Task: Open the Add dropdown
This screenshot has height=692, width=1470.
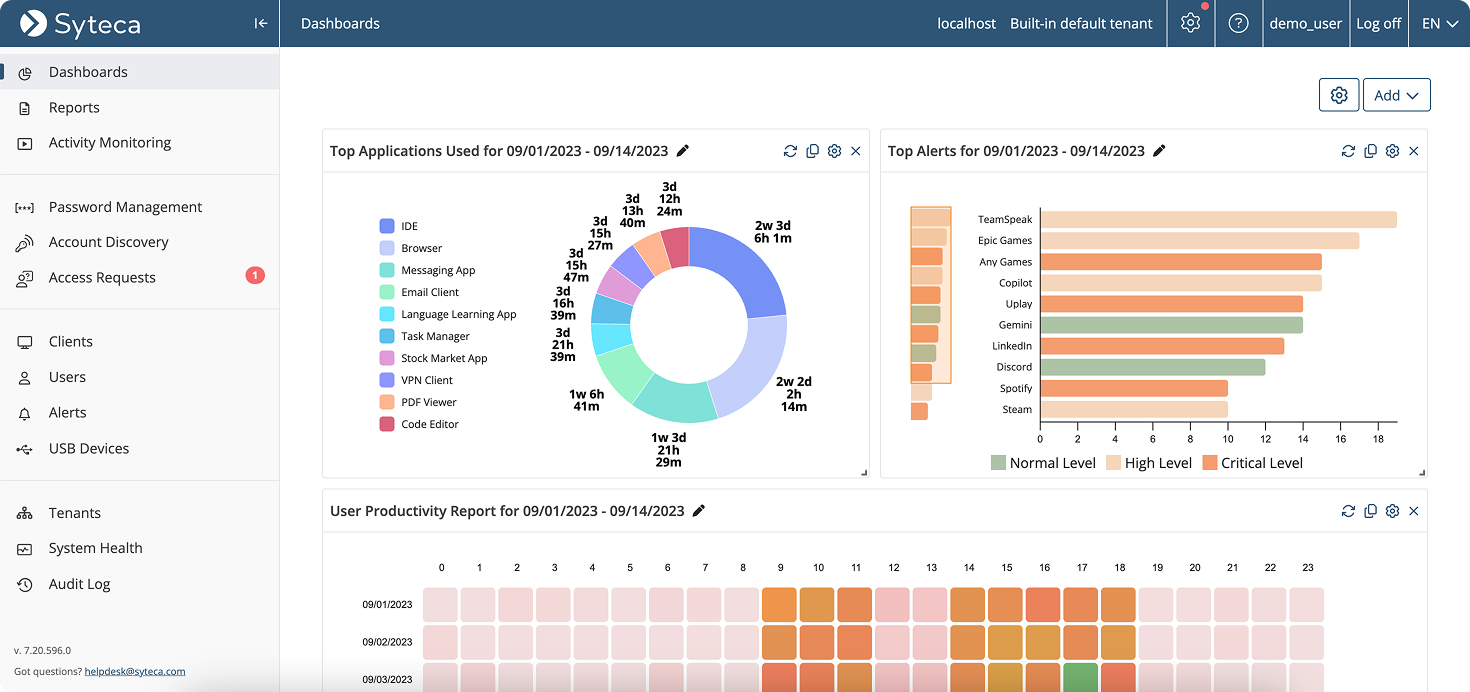Action: pos(1396,95)
